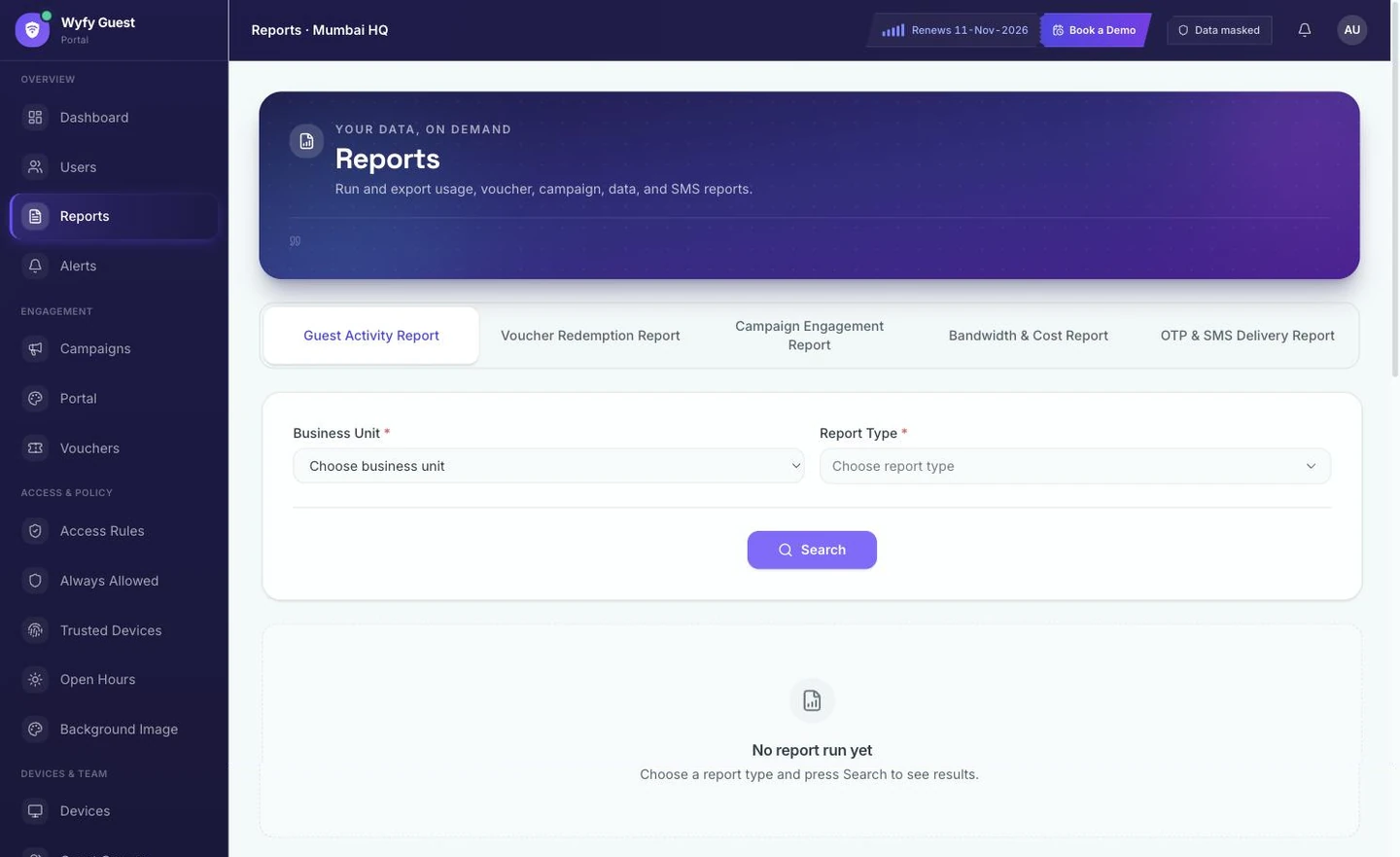Click the Vouchers ticket icon
This screenshot has height=857, width=1400.
coord(35,448)
